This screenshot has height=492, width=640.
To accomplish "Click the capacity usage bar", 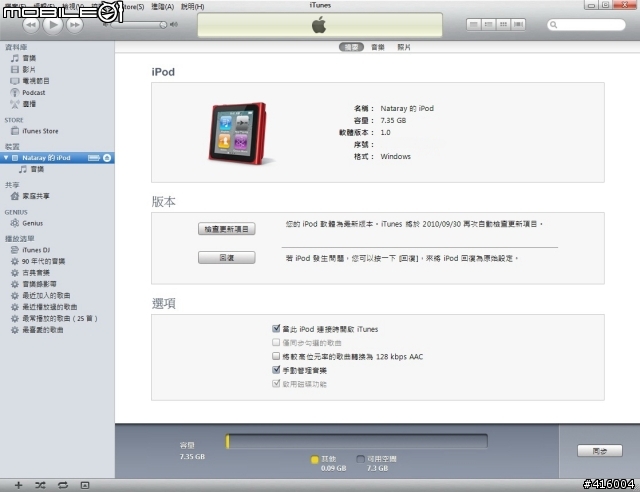I will coord(357,441).
